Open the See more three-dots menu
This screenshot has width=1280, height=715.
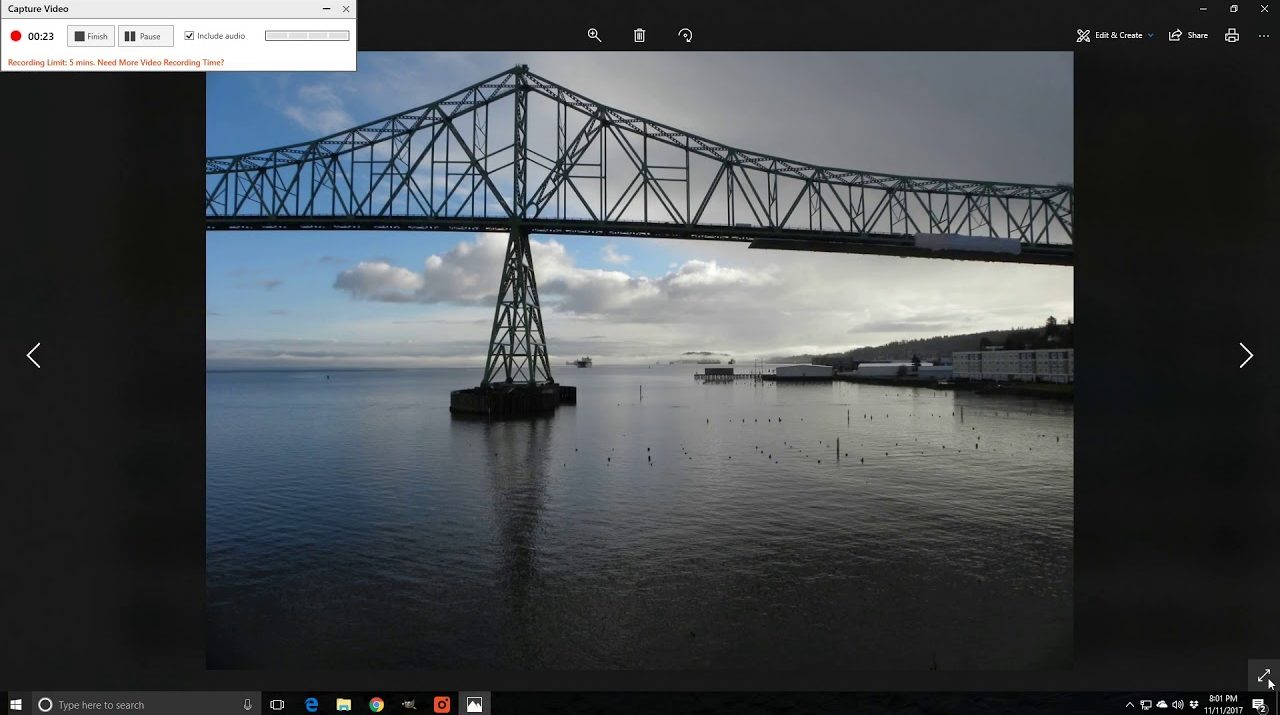[x=1264, y=35]
